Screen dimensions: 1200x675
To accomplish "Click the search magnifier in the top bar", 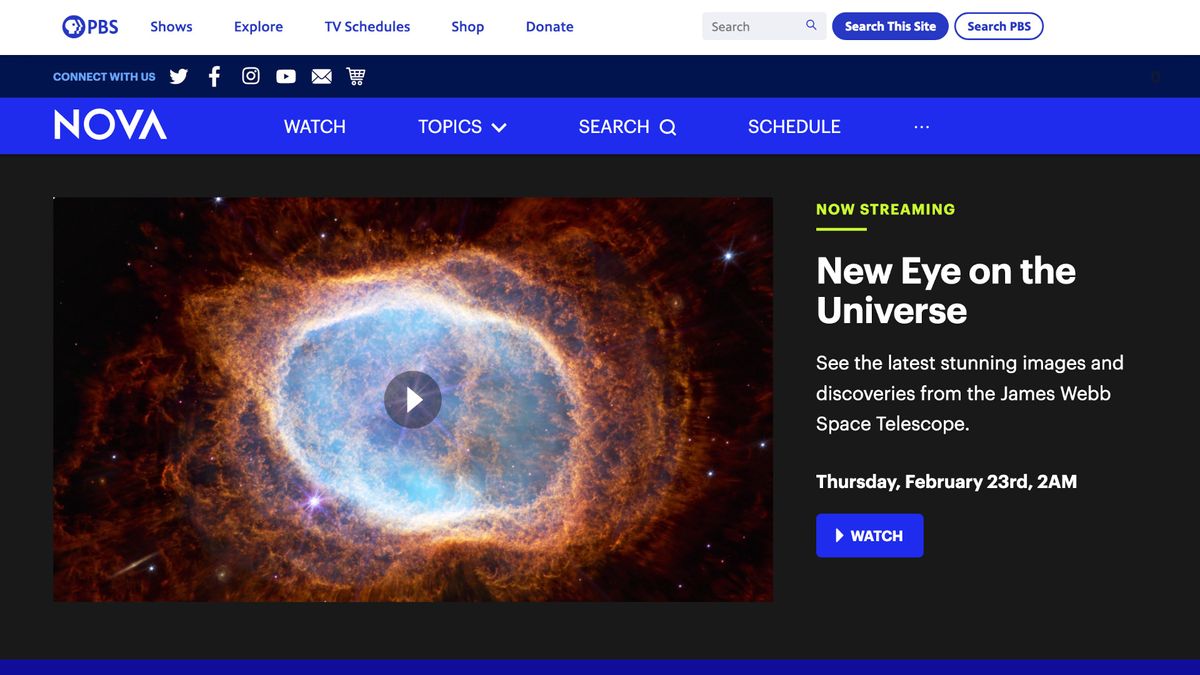I will (x=810, y=26).
